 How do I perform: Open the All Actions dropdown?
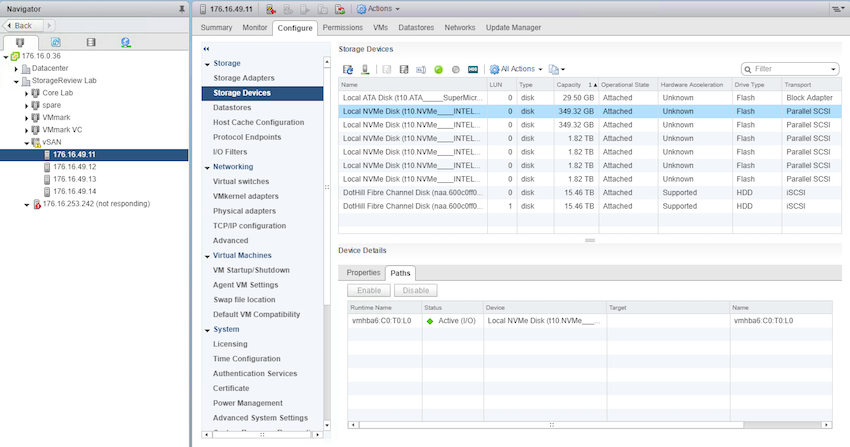coord(516,69)
